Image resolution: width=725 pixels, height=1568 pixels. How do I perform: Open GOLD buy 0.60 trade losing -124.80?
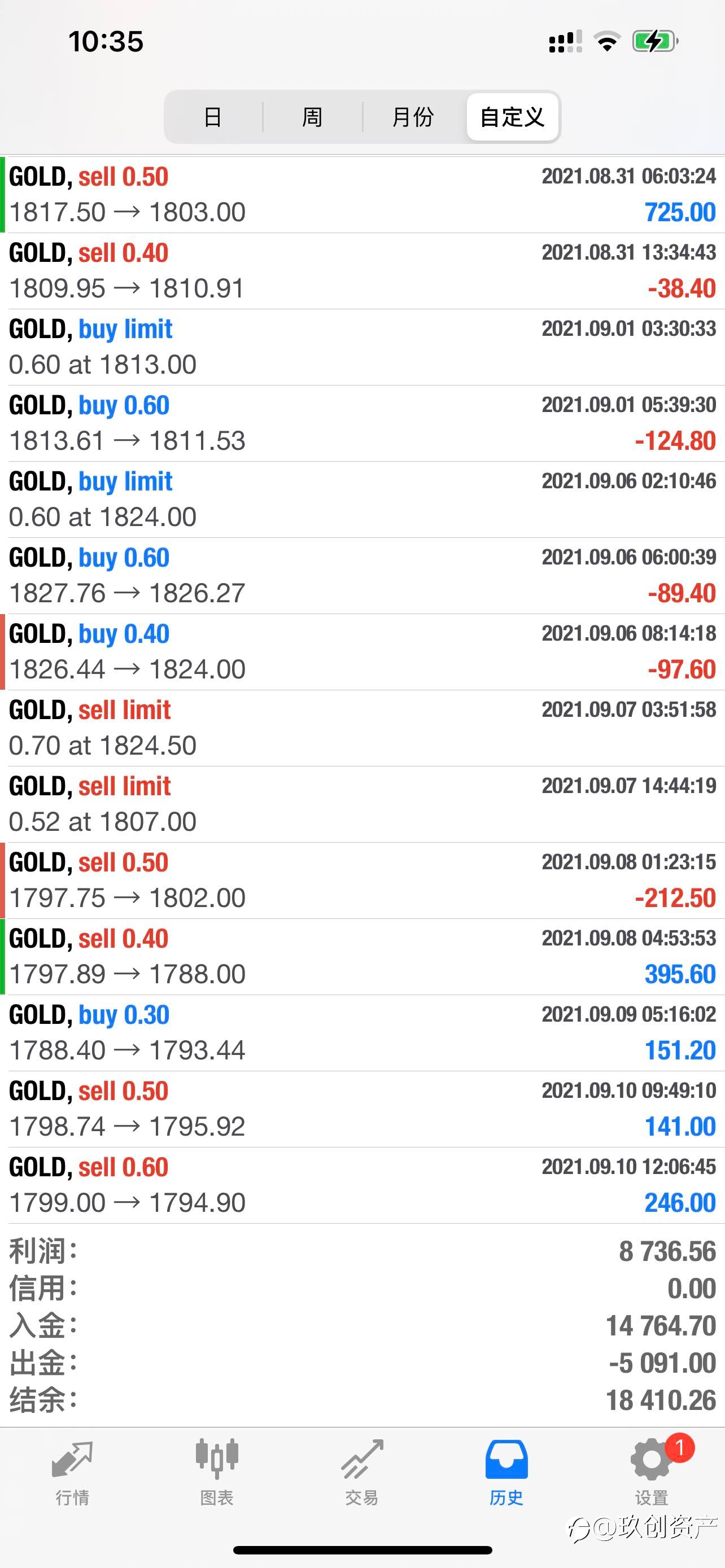363,423
